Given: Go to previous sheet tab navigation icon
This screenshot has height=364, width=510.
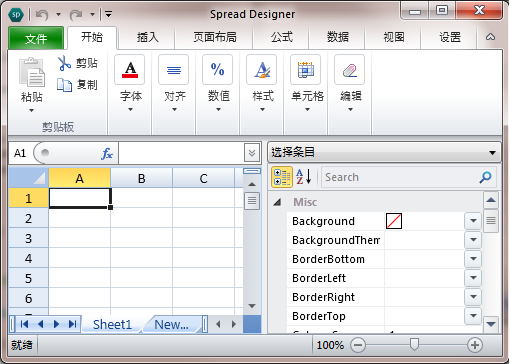Looking at the screenshot, I should pyautogui.click(x=41, y=324).
